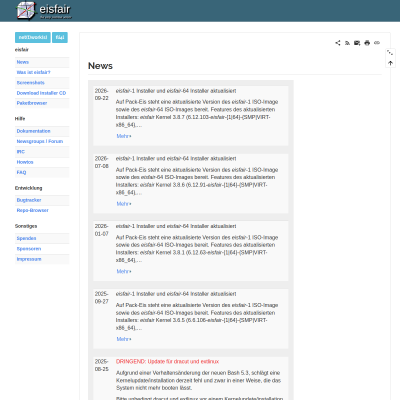Open 2026-09-22 Installer aktualisiert headline

click(x=176, y=91)
